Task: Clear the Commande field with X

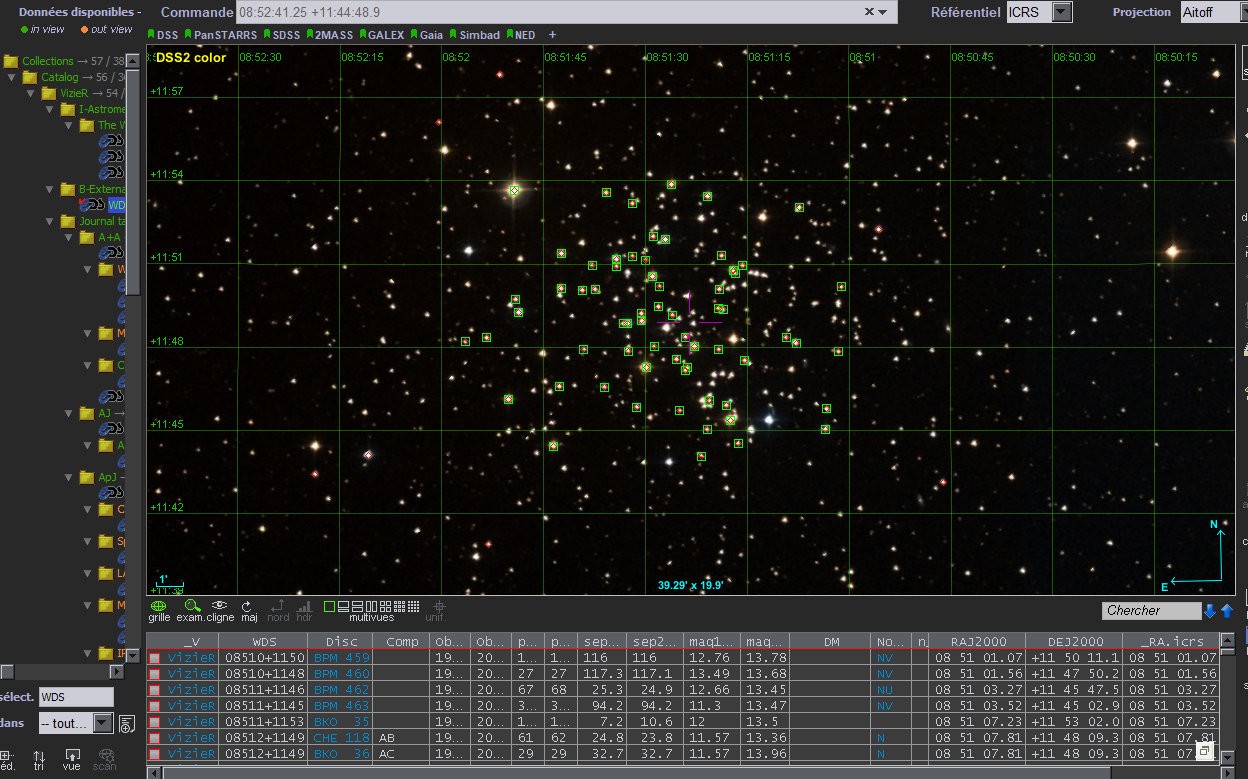Action: pyautogui.click(x=870, y=12)
